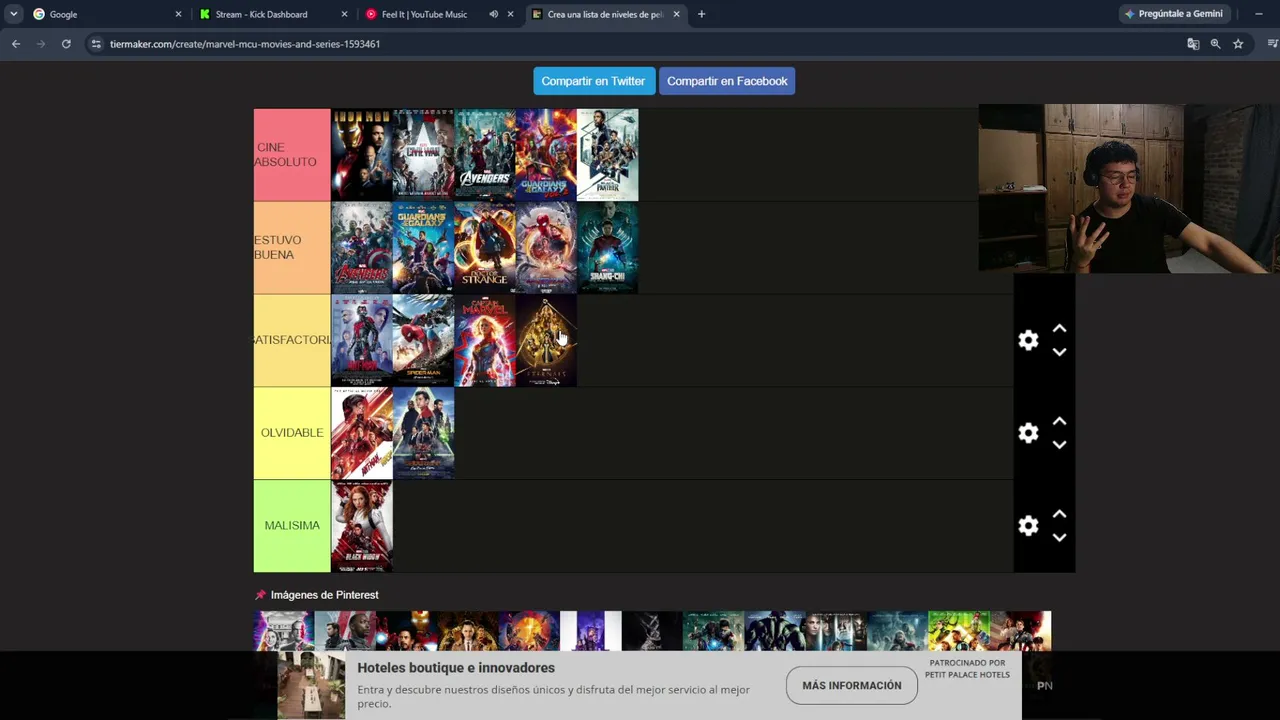Select the Ant-Man poster in Satisfactoria tier
The height and width of the screenshot is (720, 1280).
[x=362, y=340]
